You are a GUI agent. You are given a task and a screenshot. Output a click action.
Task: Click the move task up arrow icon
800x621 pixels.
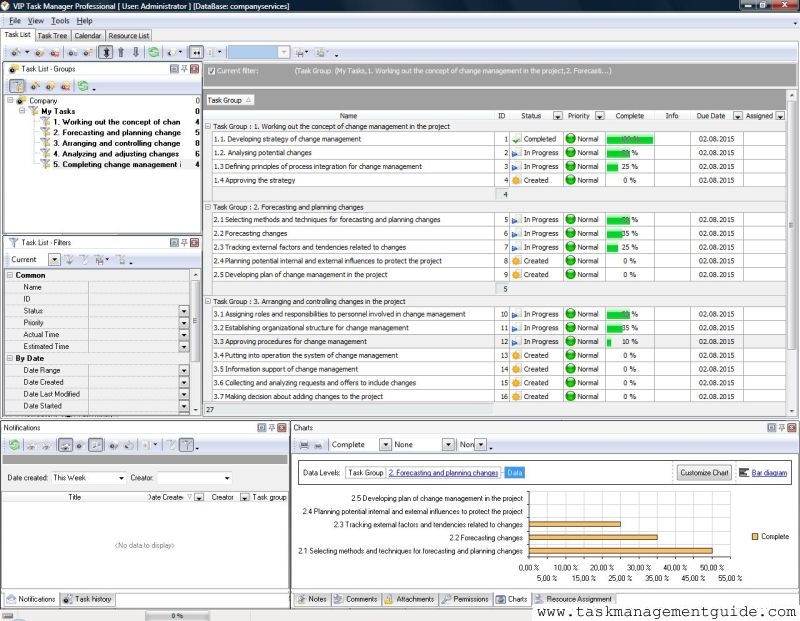(x=121, y=52)
